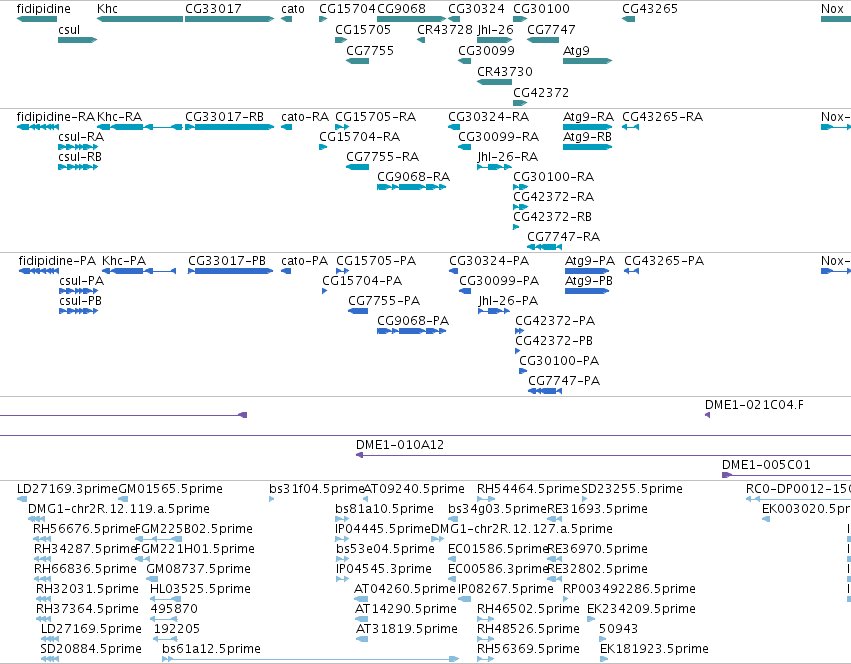Click the Khc-RA transcript label
The width and height of the screenshot is (851, 664).
pyautogui.click(x=119, y=117)
